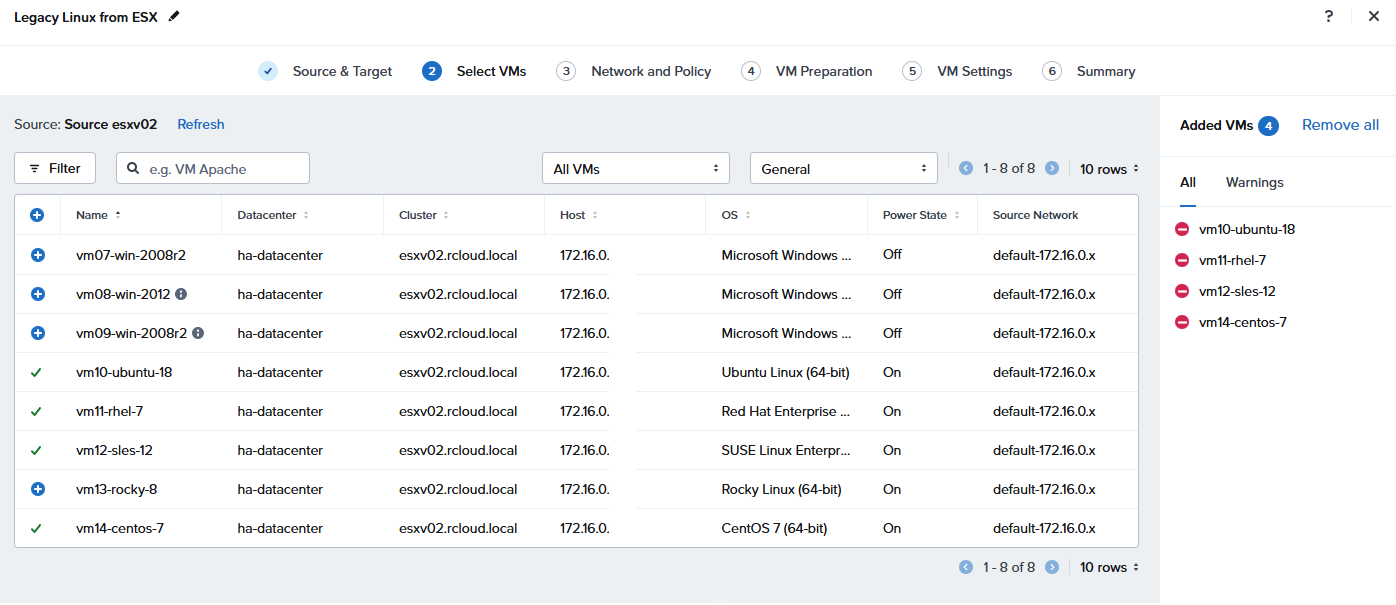The image size is (1396, 605).
Task: Switch to the Warnings tab
Action: [x=1254, y=182]
